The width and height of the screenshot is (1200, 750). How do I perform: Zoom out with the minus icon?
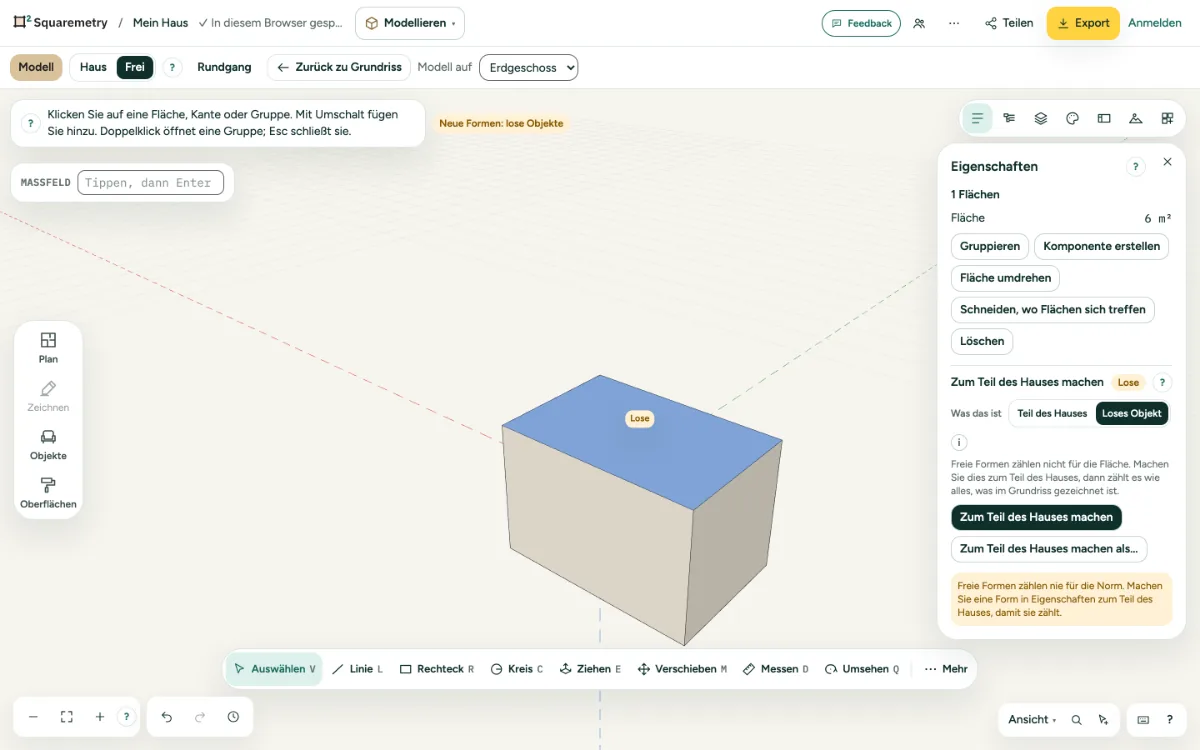(33, 717)
